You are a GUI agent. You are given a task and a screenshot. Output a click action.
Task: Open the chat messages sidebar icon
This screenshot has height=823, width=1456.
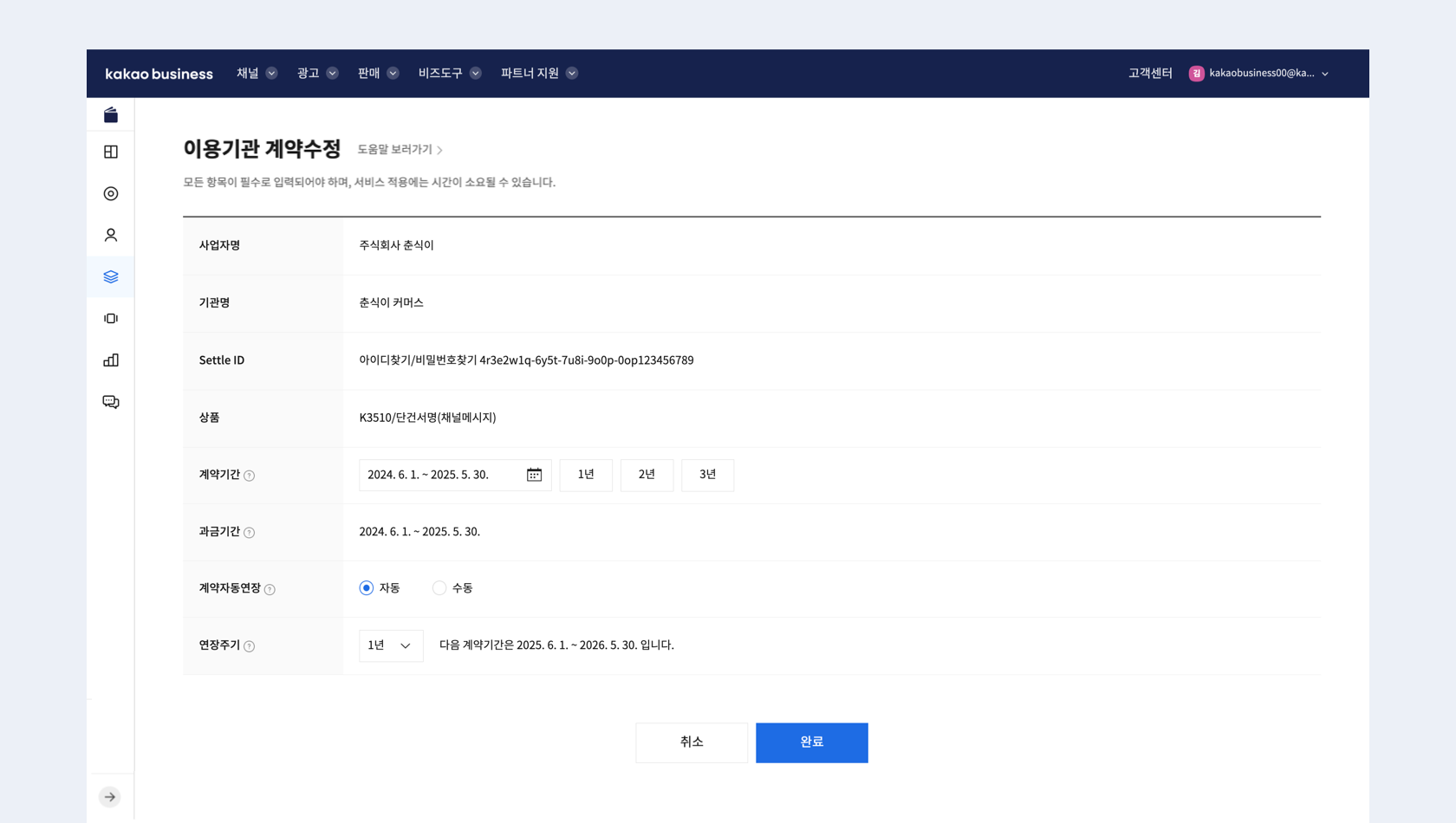111,402
